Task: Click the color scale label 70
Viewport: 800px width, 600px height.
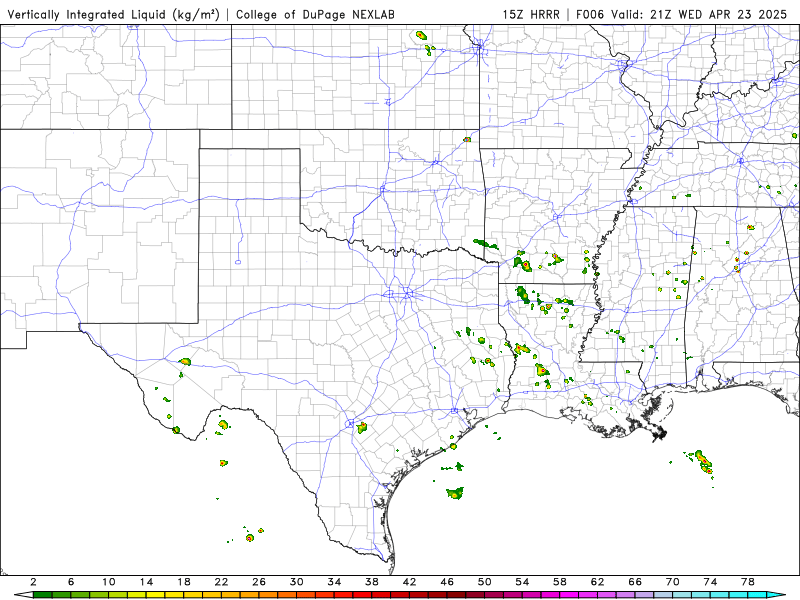Action: [x=672, y=582]
